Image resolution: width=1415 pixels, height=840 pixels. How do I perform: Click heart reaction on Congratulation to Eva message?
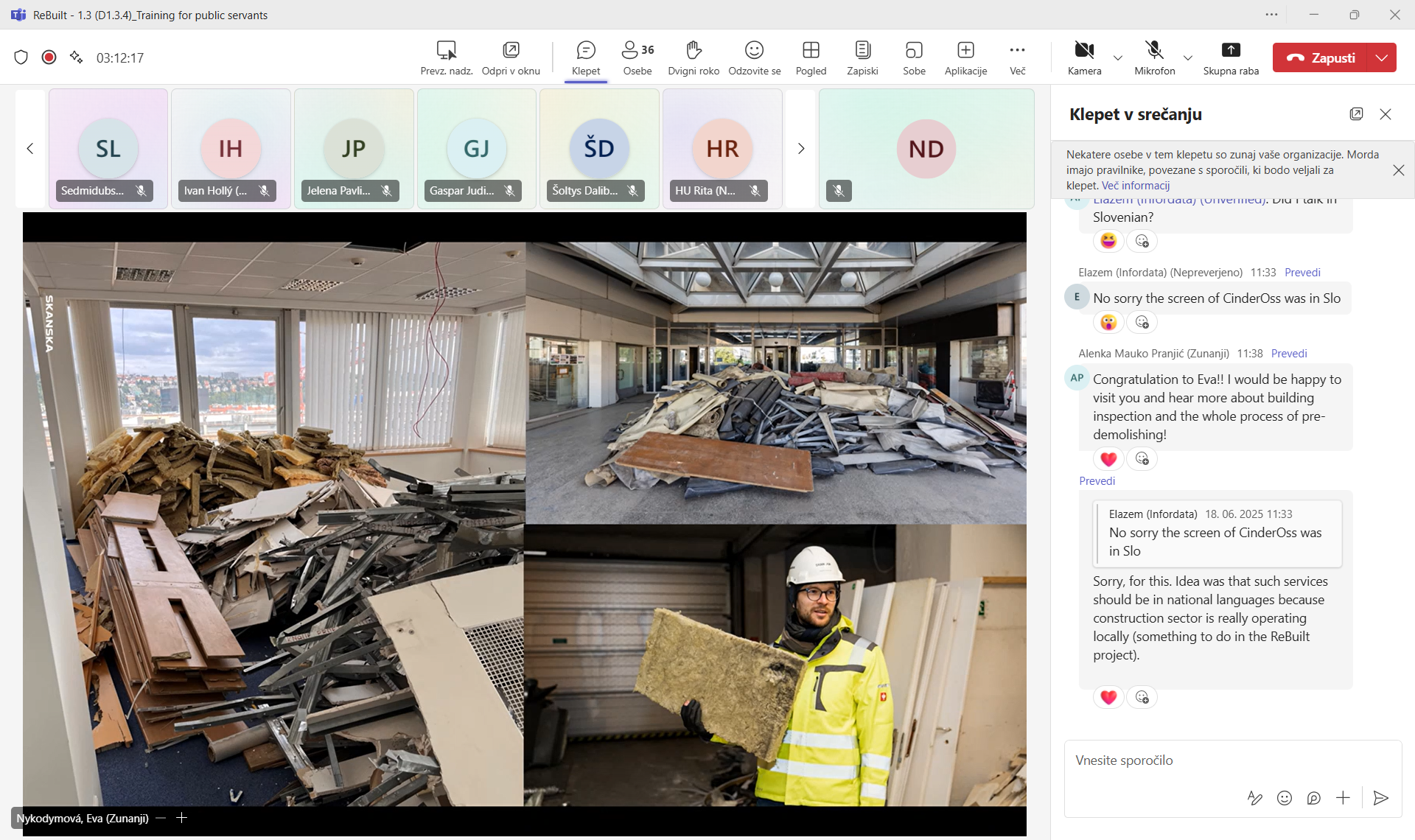pos(1108,459)
